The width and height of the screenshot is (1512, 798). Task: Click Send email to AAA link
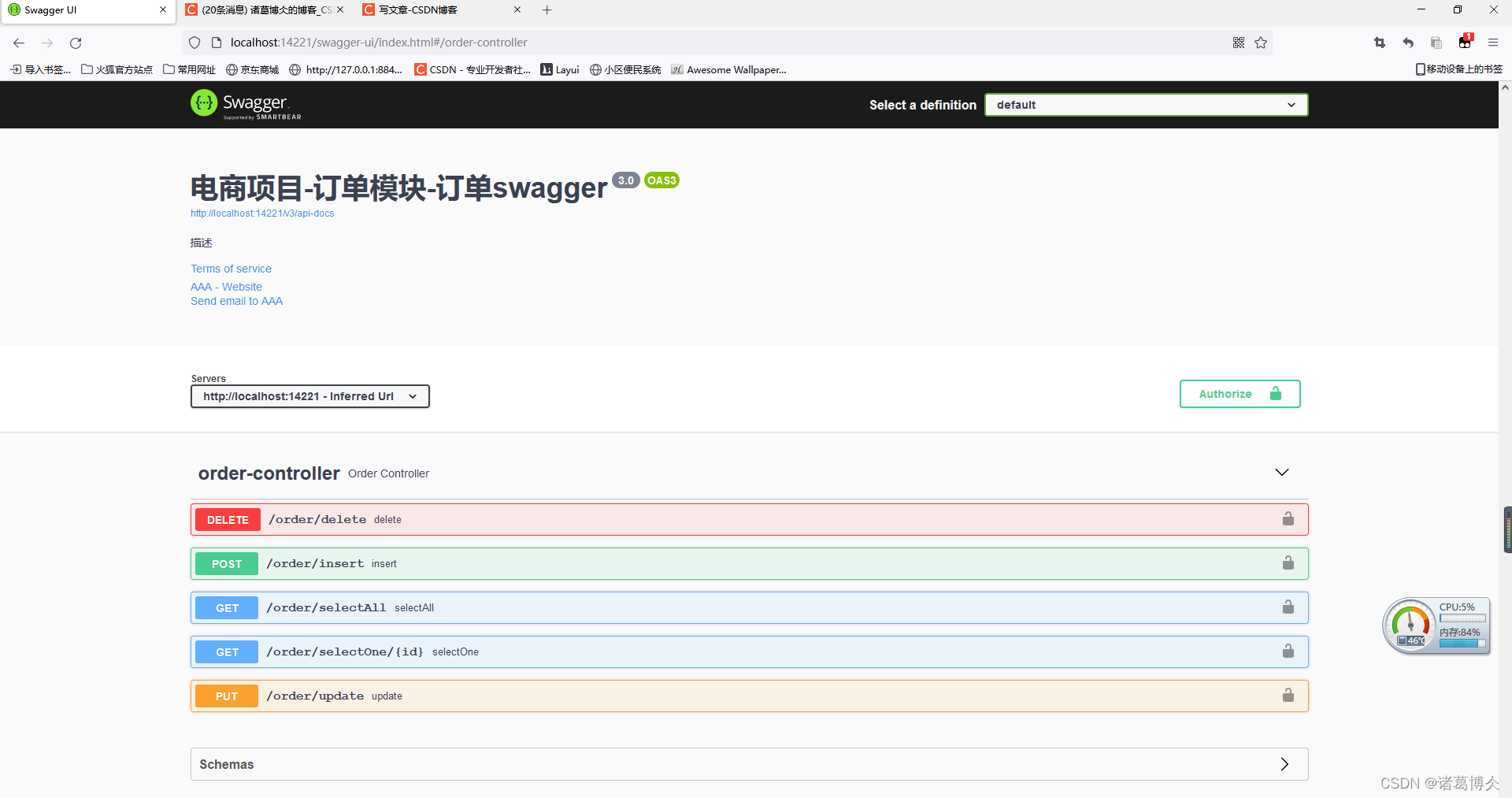click(236, 301)
